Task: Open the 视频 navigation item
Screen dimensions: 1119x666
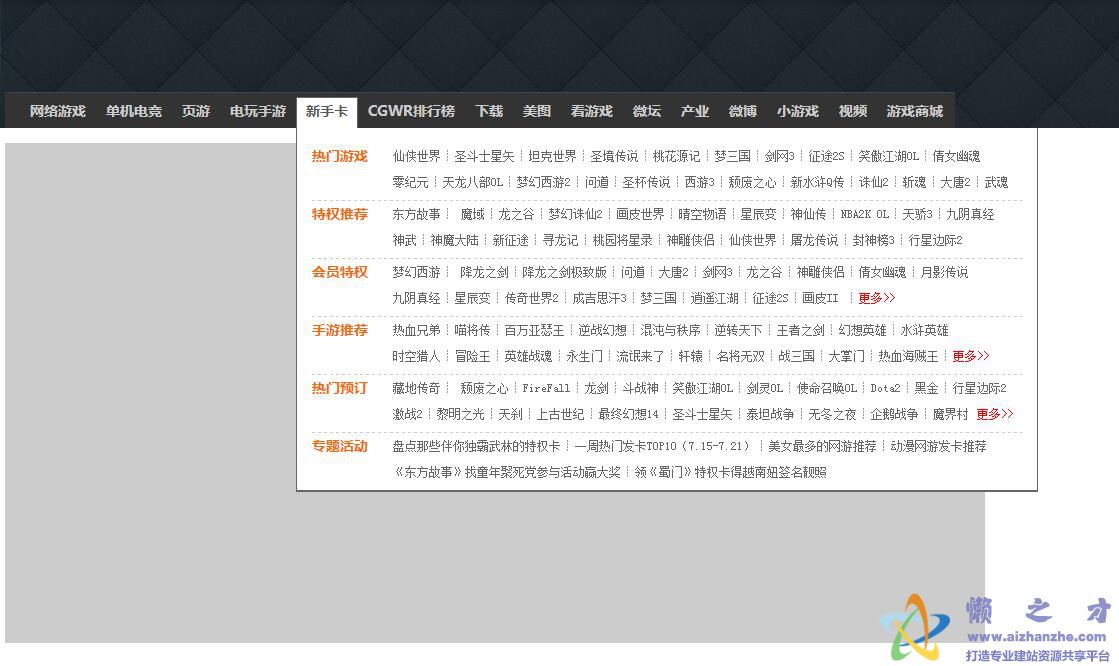Action: 853,111
